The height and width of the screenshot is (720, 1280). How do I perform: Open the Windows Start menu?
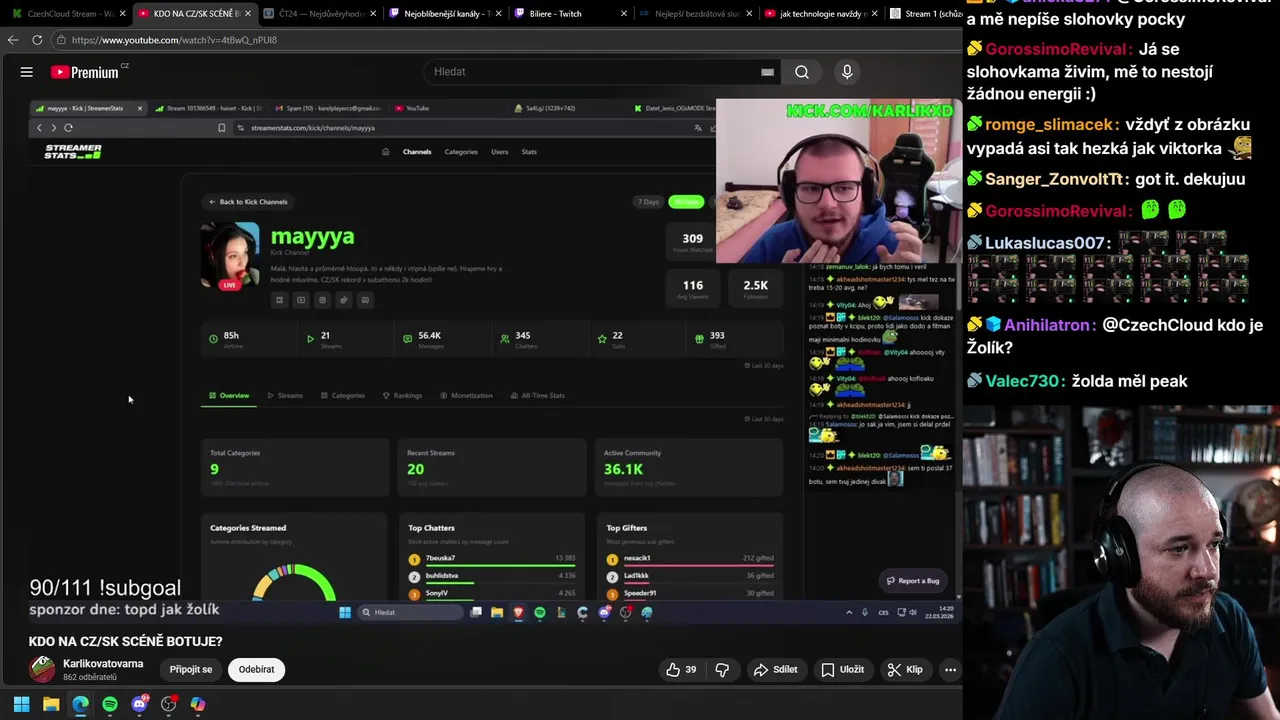pyautogui.click(x=21, y=704)
